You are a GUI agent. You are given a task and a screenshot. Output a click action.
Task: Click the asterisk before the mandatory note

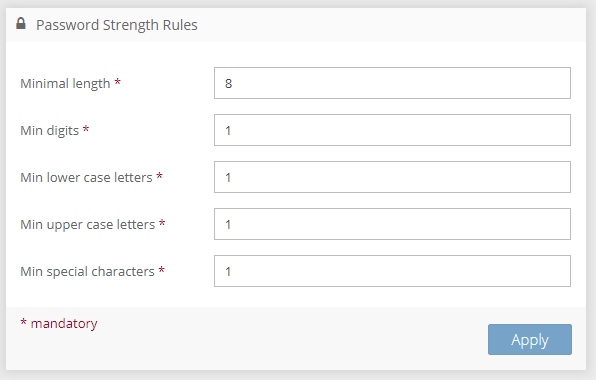tap(24, 322)
